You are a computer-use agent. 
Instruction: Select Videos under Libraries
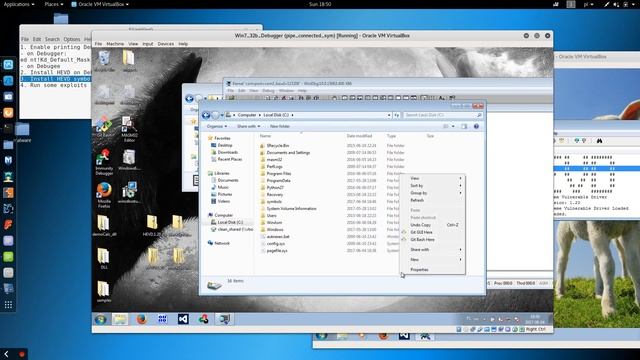223,201
